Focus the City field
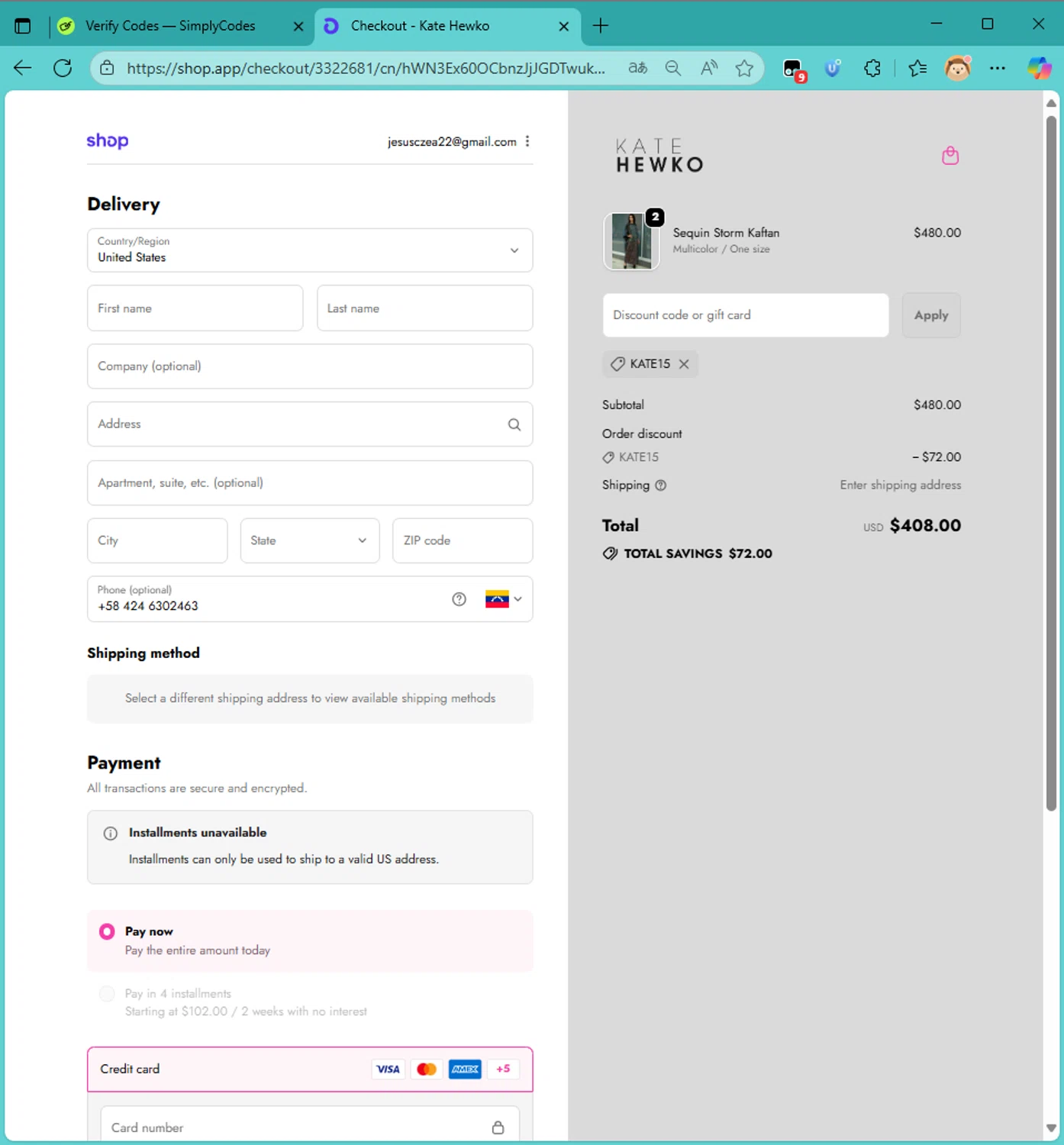This screenshot has width=1064, height=1145. pyautogui.click(x=157, y=540)
